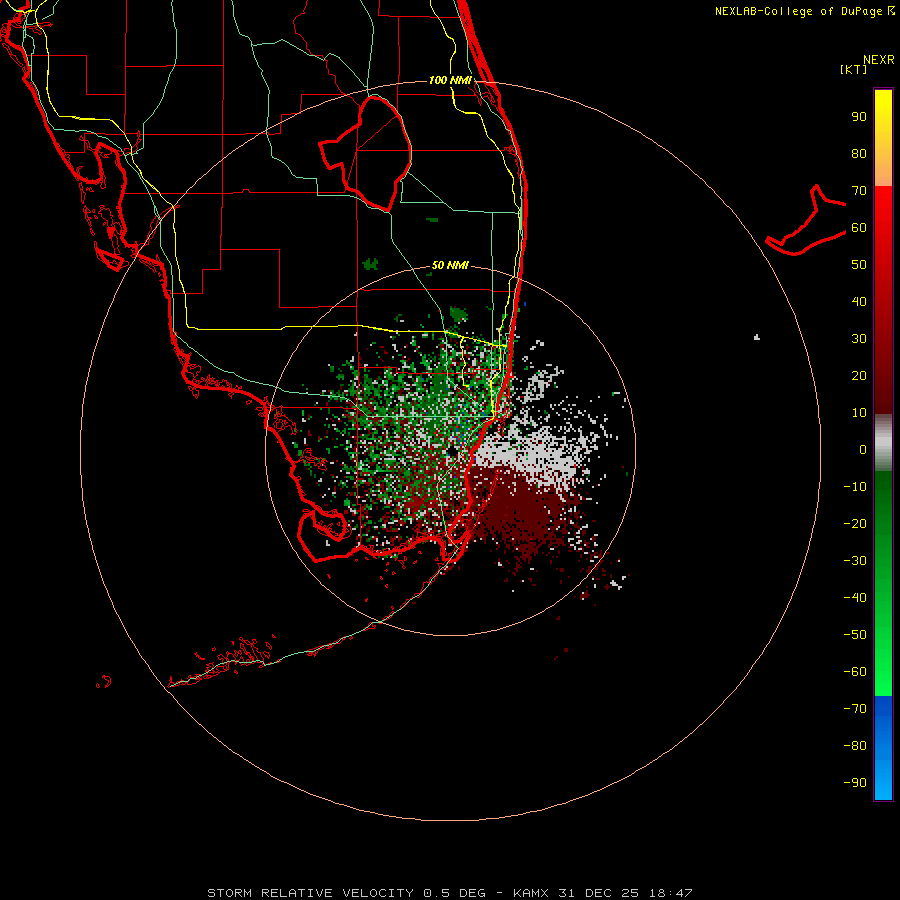Screen dimensions: 900x900
Task: Click the 50 NMI range ring label
Action: coord(450,265)
